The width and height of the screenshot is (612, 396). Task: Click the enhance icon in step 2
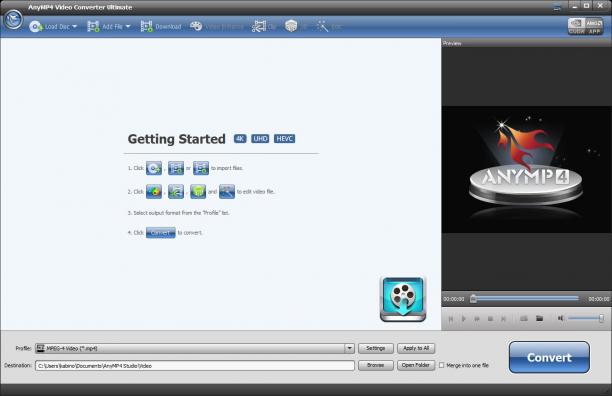(x=154, y=192)
